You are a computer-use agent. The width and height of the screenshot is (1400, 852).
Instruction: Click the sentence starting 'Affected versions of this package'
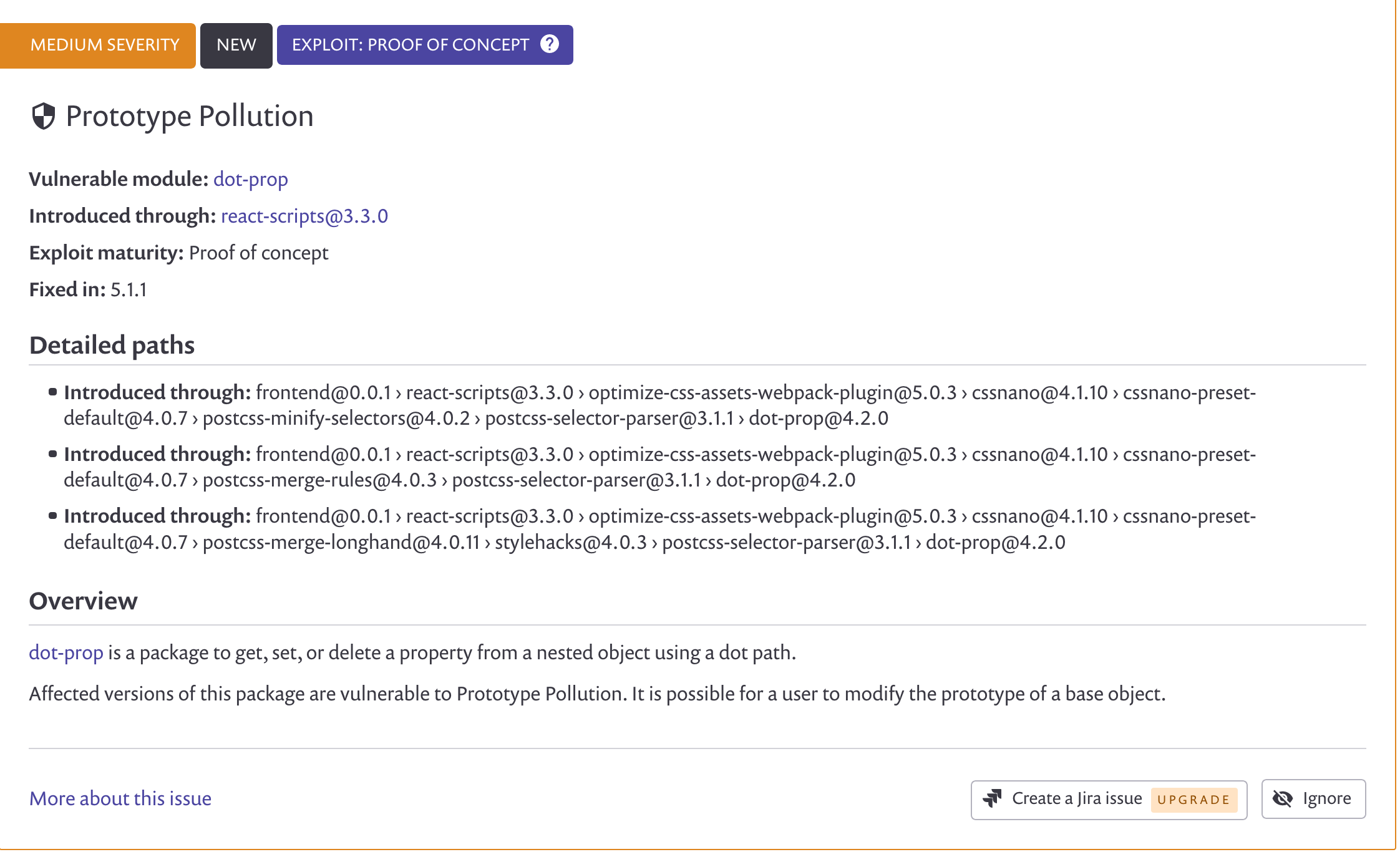tap(597, 694)
